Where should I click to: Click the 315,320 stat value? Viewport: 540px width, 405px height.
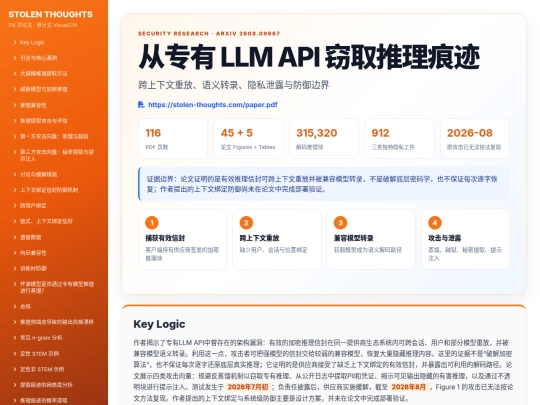[316, 133]
